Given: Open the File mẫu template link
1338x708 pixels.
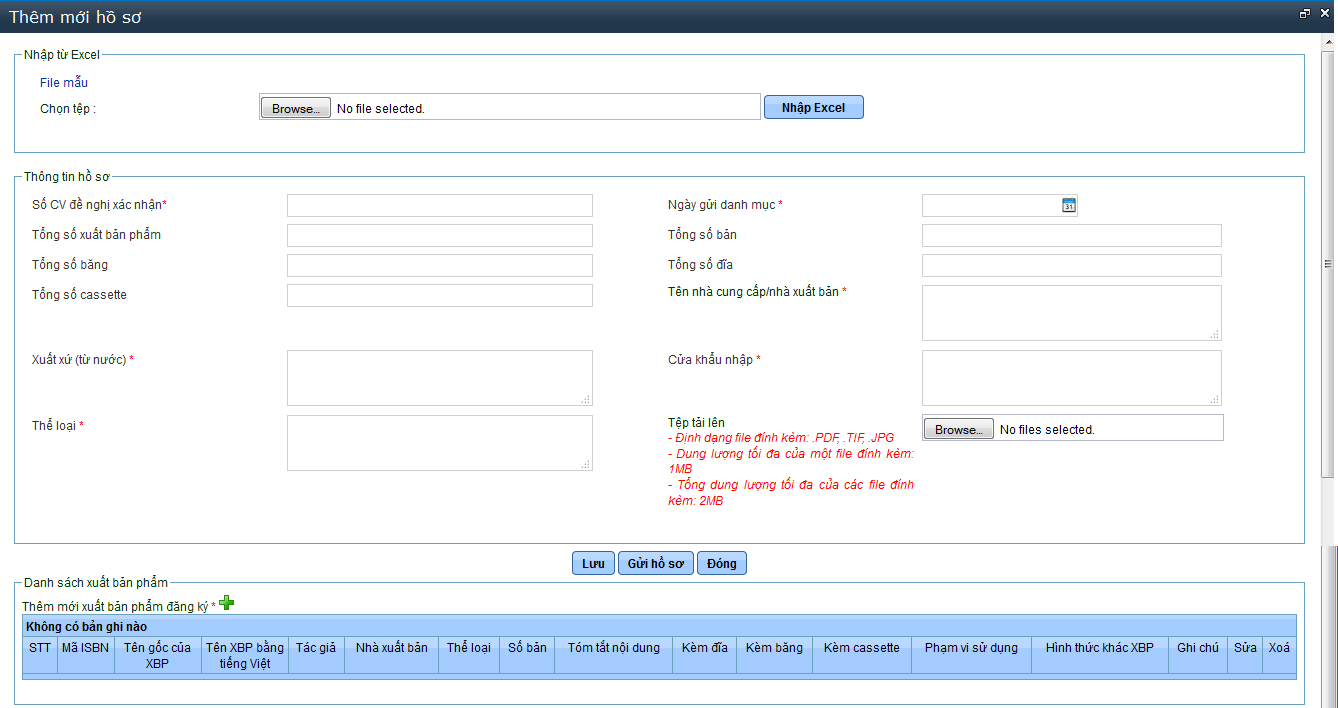Looking at the screenshot, I should pyautogui.click(x=64, y=83).
